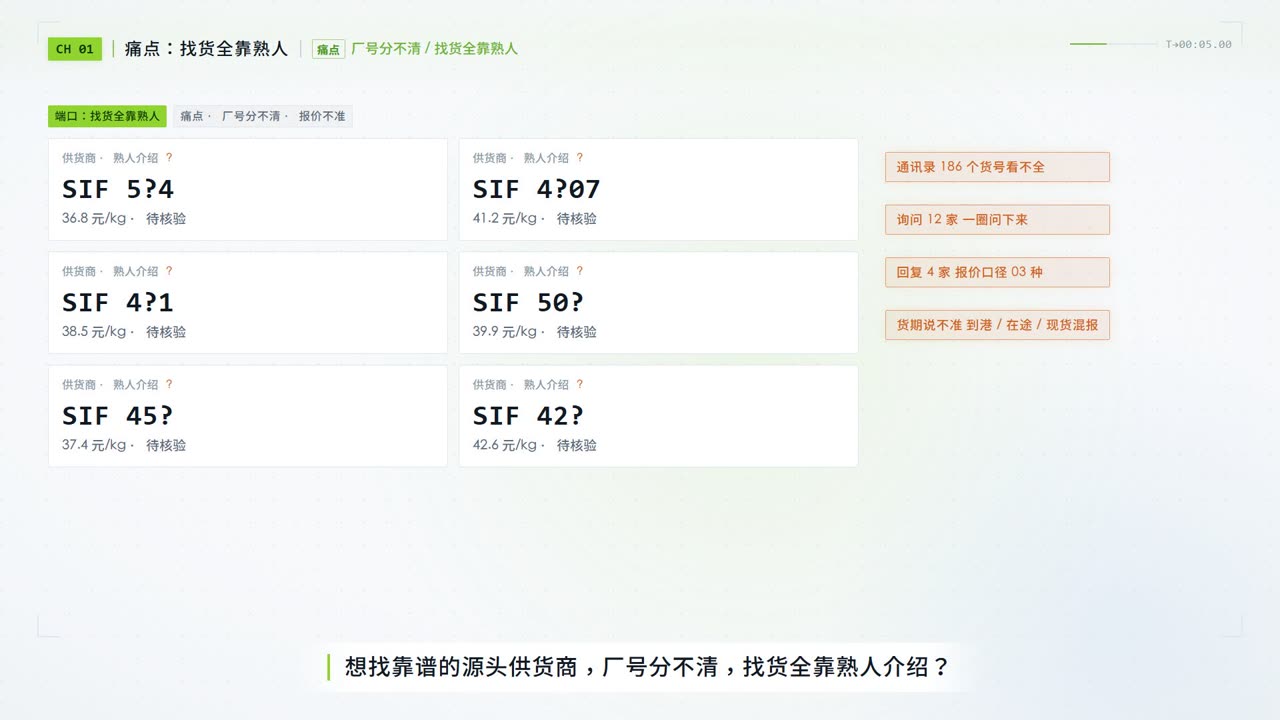Click 熟人介绍 on the SIF 5?4 card

click(x=135, y=158)
